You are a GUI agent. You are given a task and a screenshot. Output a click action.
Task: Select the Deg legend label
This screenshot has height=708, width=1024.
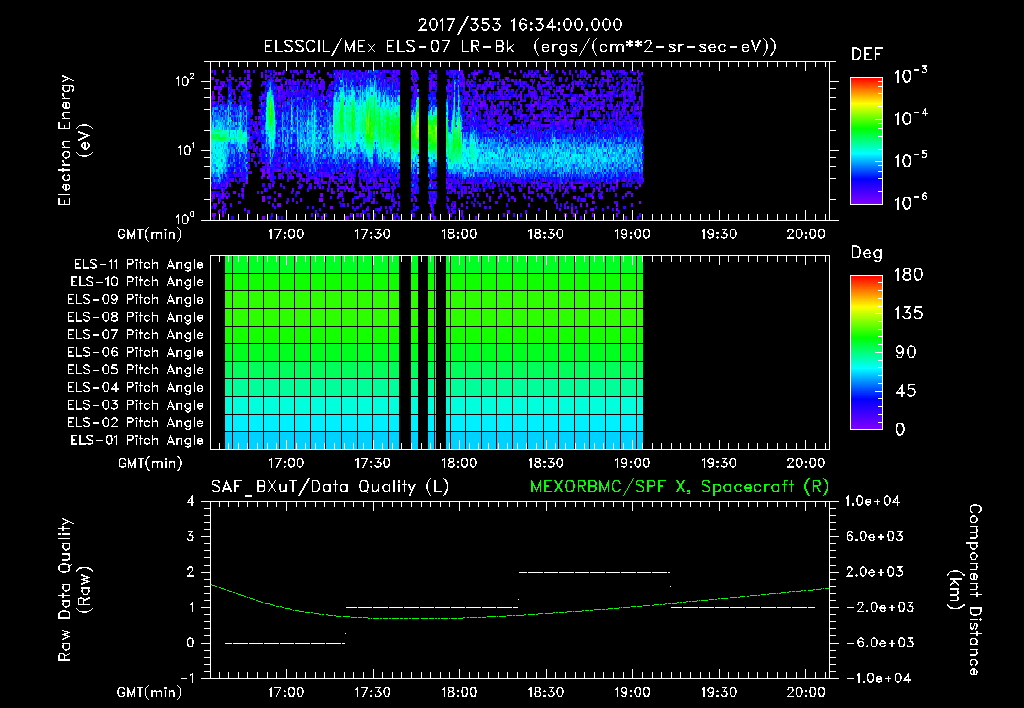pos(867,253)
